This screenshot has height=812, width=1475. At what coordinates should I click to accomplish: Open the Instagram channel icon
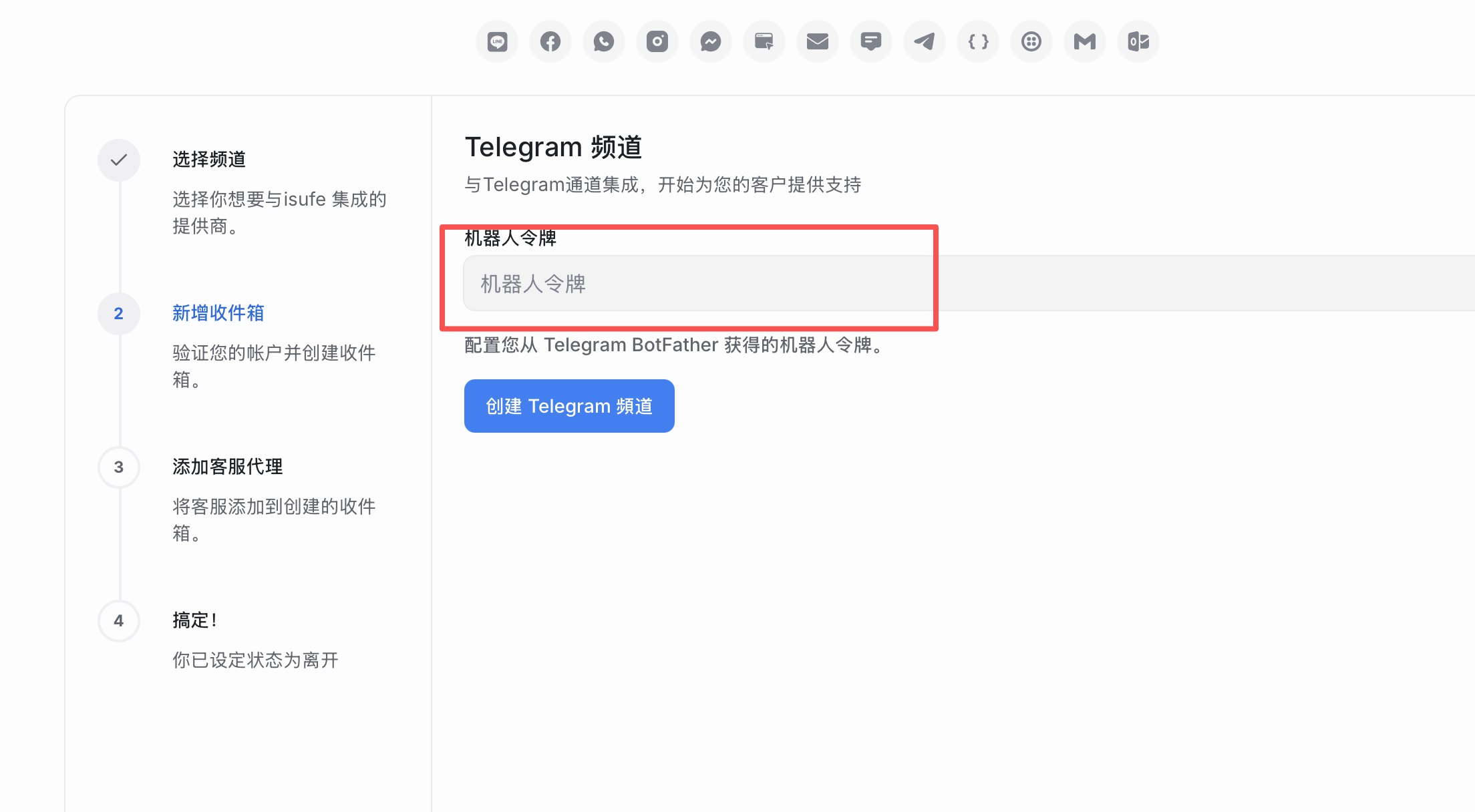pyautogui.click(x=657, y=41)
